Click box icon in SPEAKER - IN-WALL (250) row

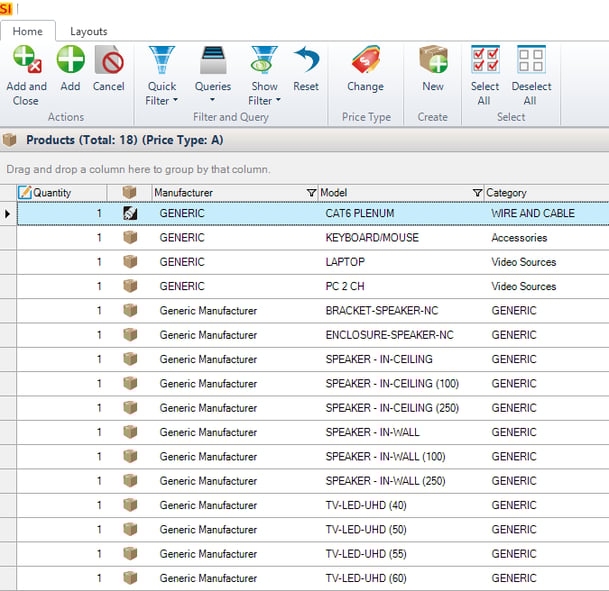tap(130, 481)
